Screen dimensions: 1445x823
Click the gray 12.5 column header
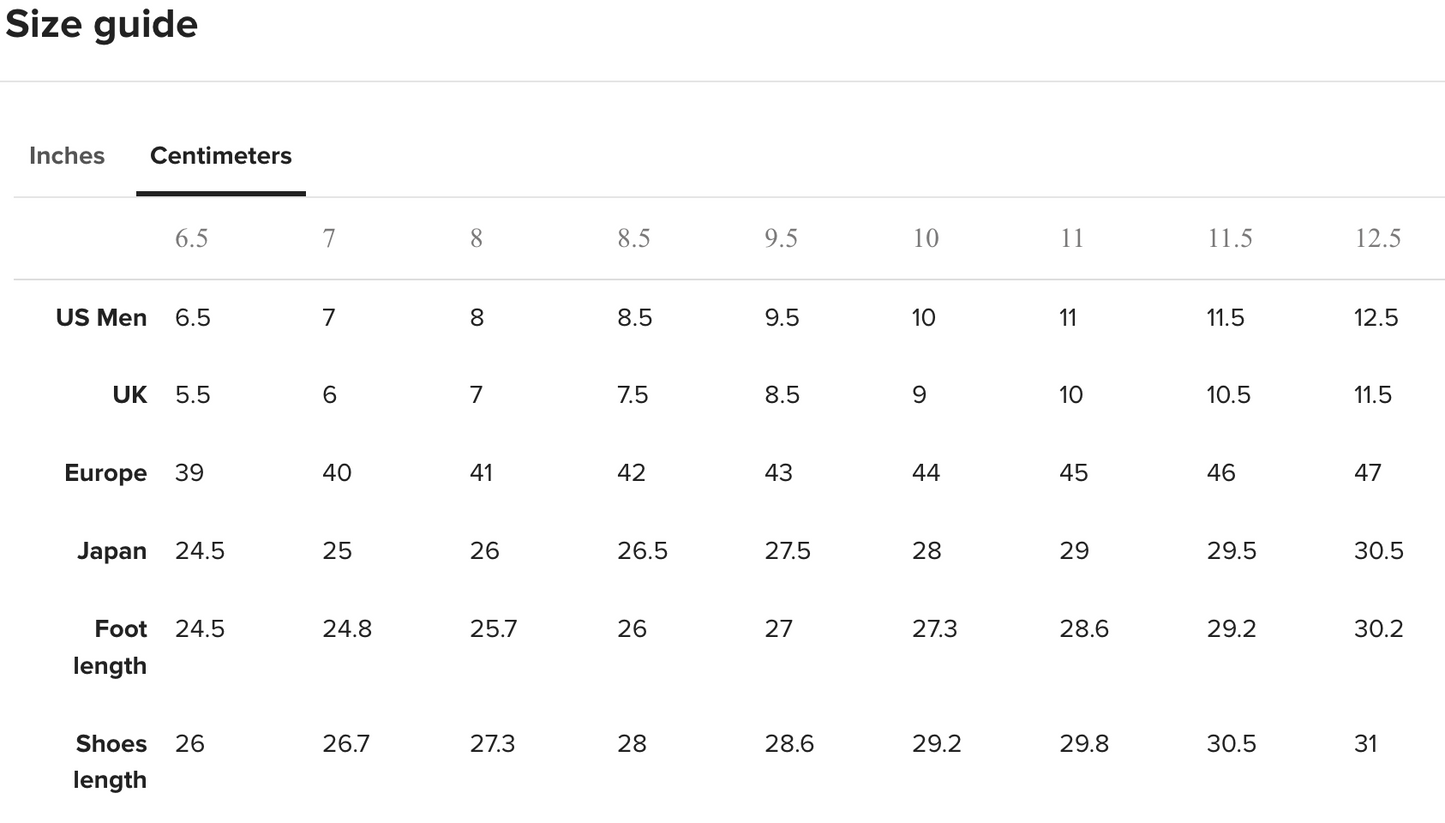click(x=1377, y=238)
